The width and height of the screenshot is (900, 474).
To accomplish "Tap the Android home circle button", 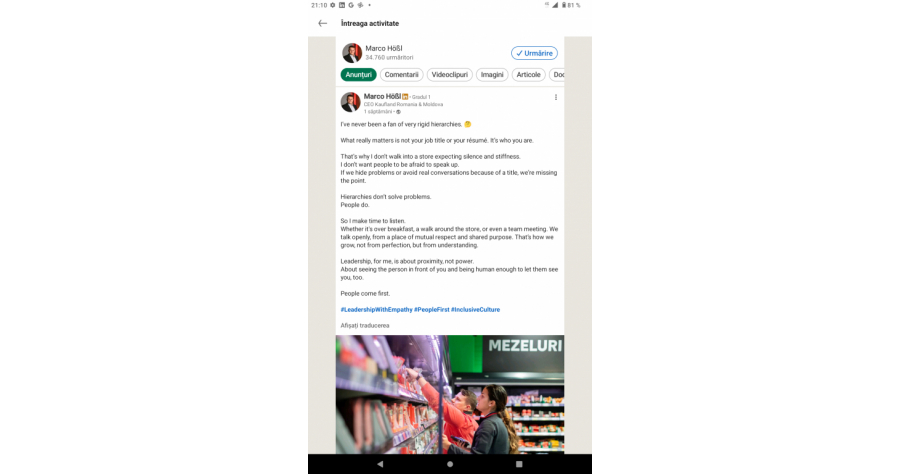I will [x=450, y=464].
